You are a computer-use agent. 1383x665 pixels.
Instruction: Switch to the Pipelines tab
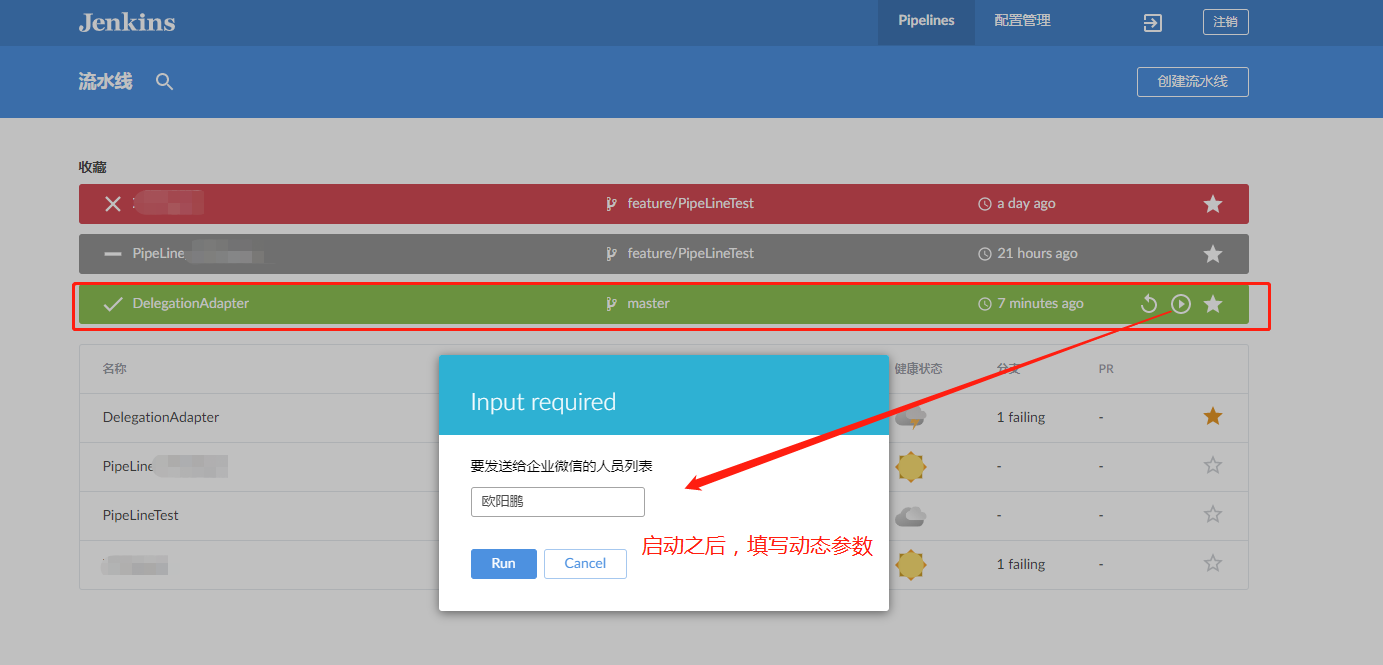click(925, 20)
